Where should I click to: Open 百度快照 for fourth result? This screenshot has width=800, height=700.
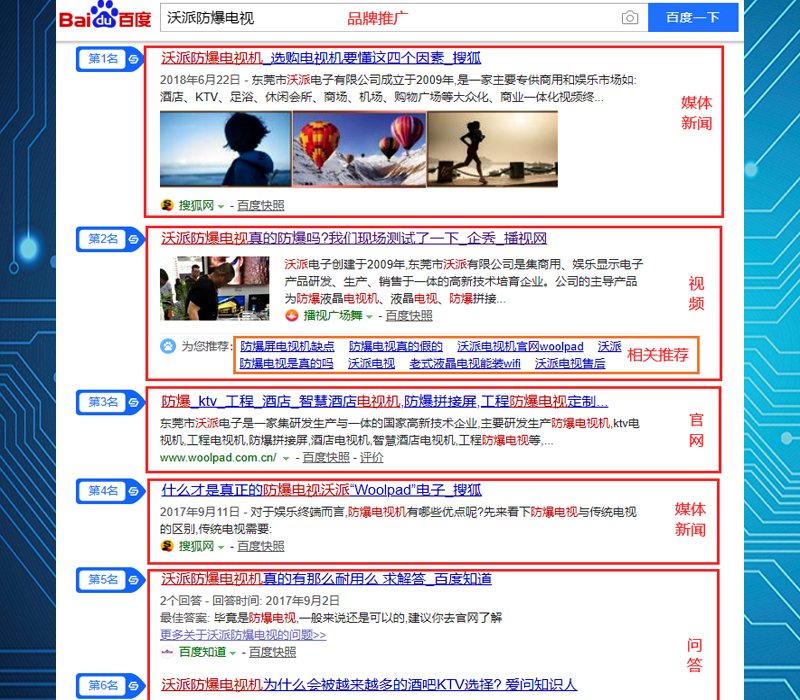261,546
